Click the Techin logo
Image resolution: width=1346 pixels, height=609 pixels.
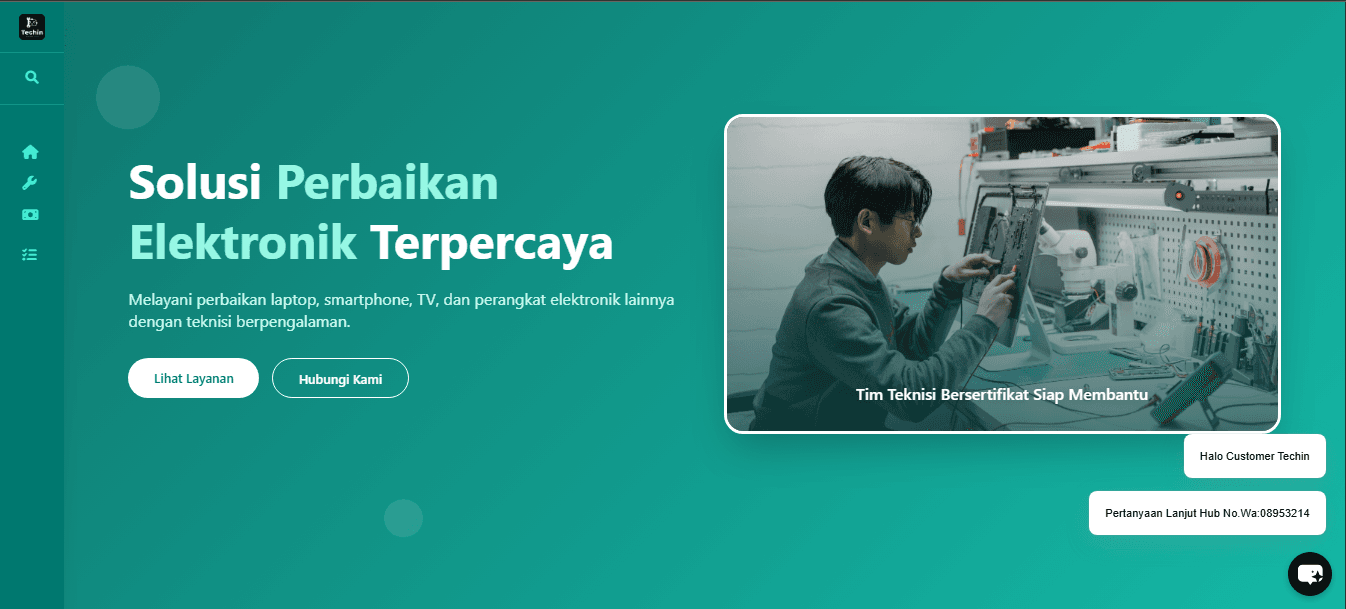(x=32, y=27)
